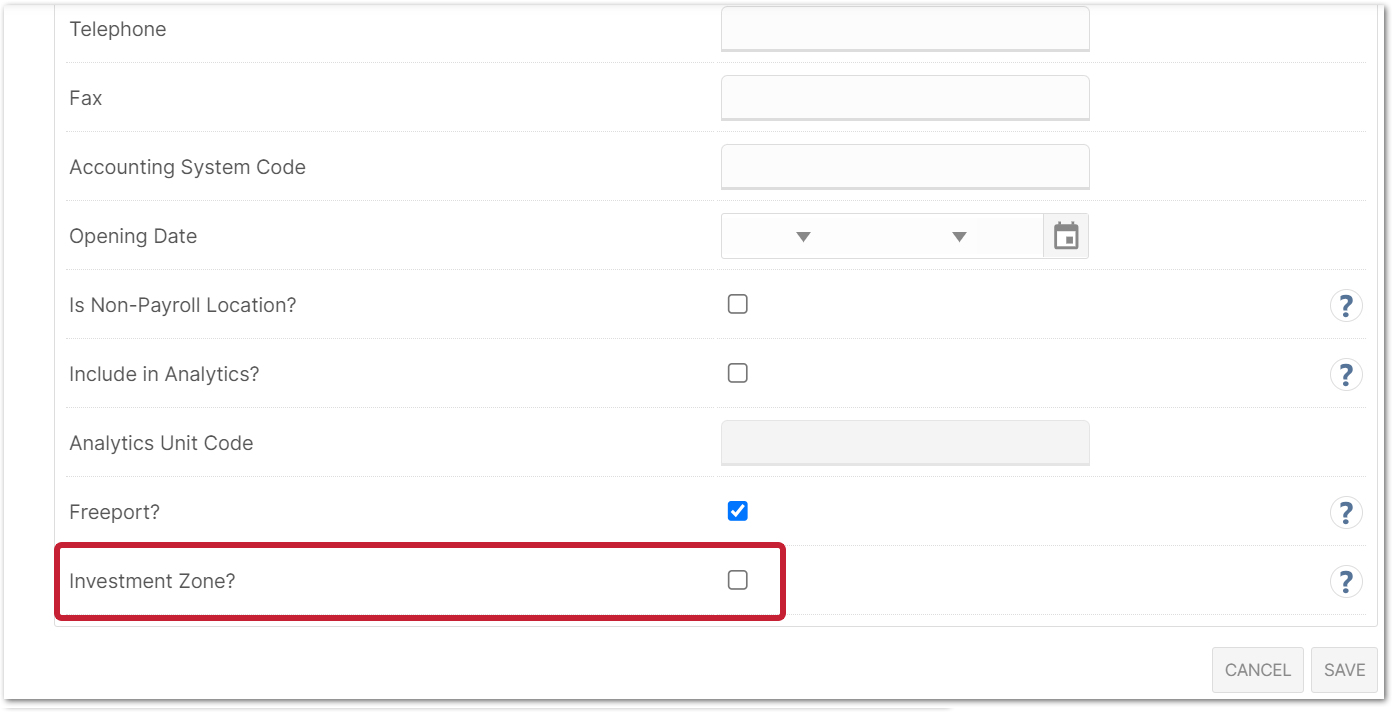Enable the Is Non-Payroll Location checkbox
The width and height of the screenshot is (1393, 713).
pos(738,304)
